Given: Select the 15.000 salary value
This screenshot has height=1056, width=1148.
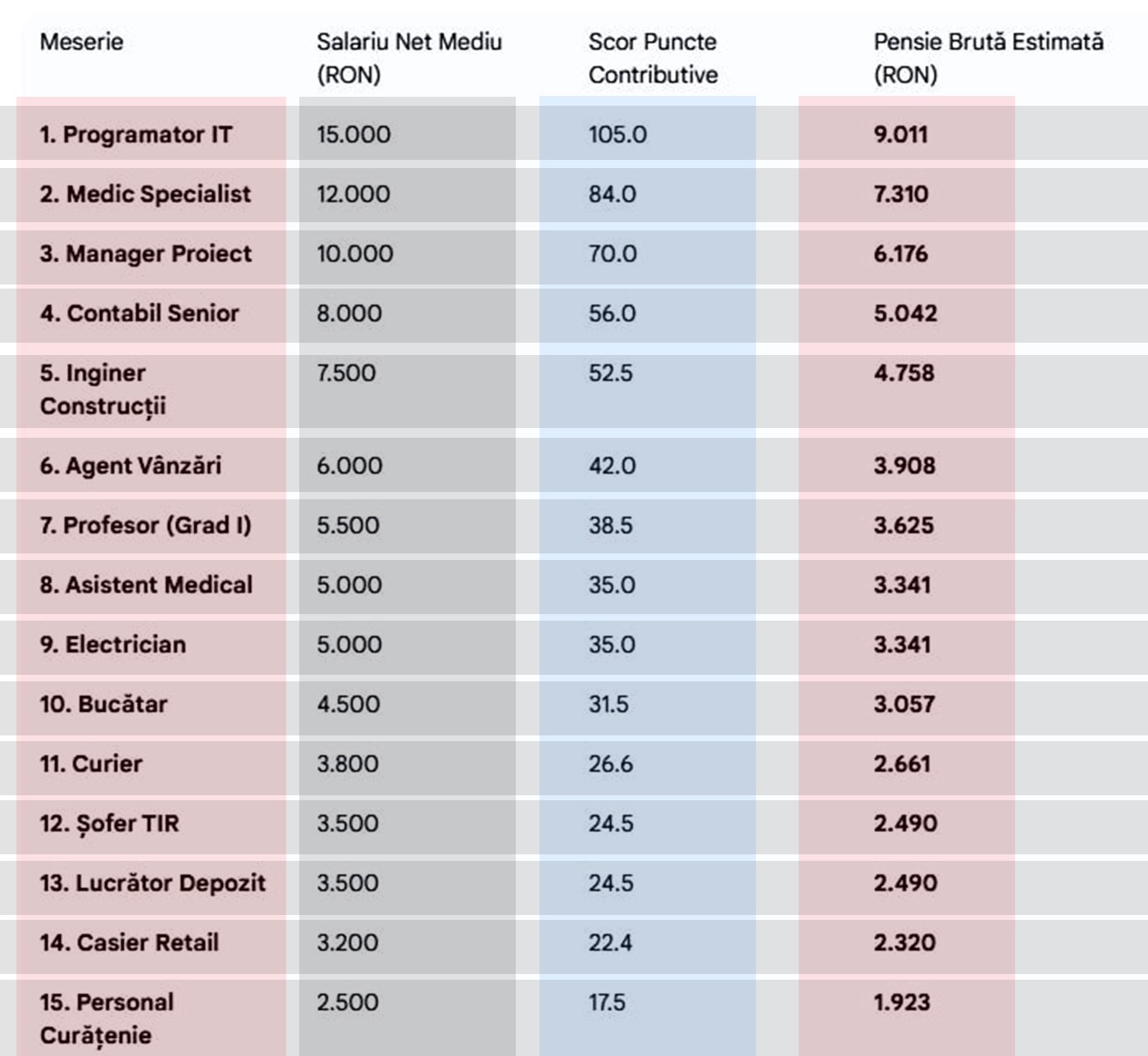Looking at the screenshot, I should click(x=353, y=134).
